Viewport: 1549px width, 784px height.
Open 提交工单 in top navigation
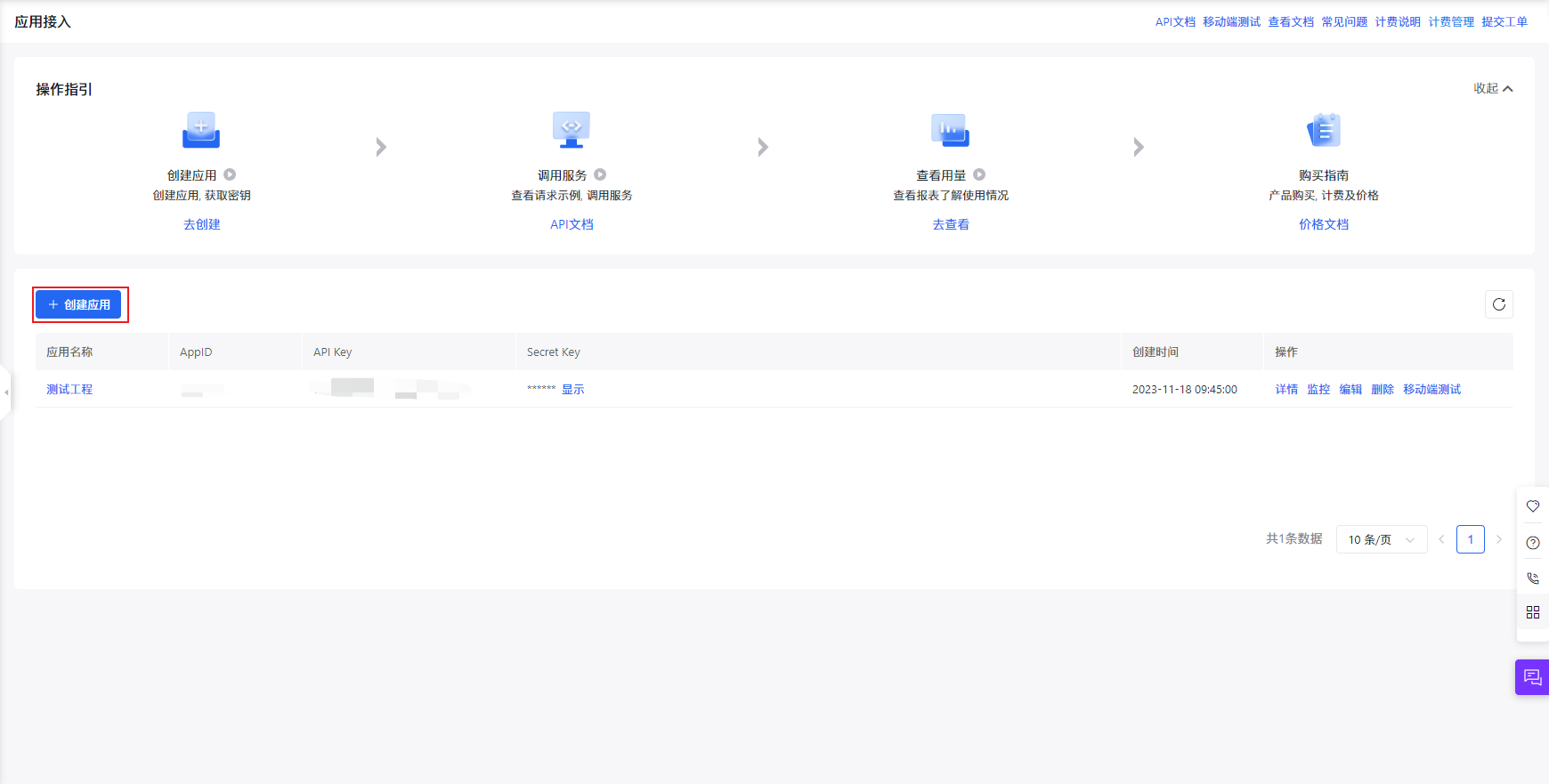1504,21
